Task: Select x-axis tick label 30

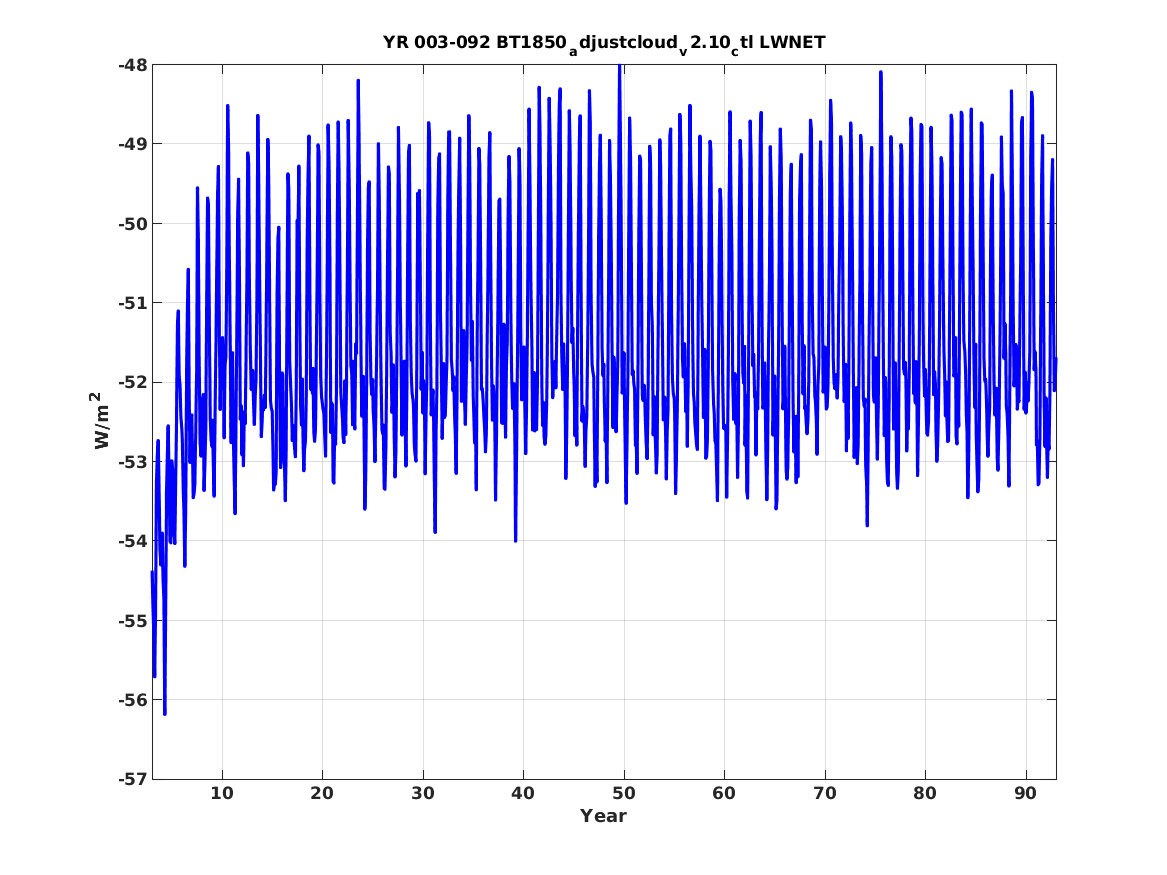Action: (423, 793)
